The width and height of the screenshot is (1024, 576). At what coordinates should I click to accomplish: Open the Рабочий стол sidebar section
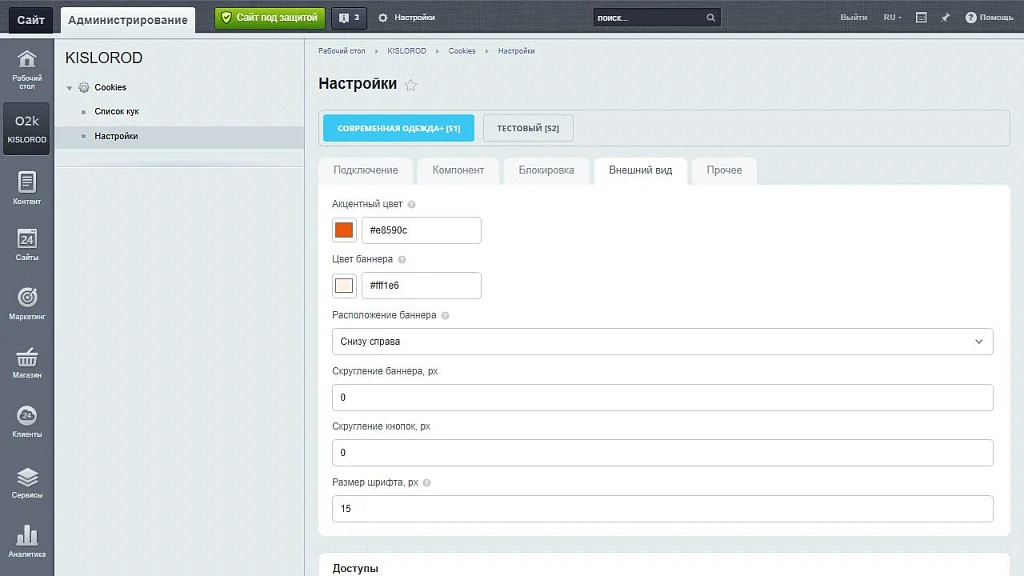(x=27, y=70)
